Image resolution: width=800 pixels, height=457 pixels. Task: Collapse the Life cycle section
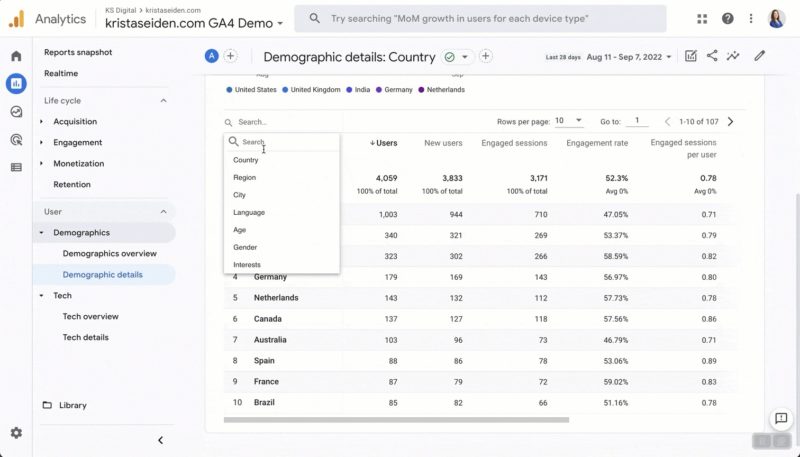tap(163, 101)
